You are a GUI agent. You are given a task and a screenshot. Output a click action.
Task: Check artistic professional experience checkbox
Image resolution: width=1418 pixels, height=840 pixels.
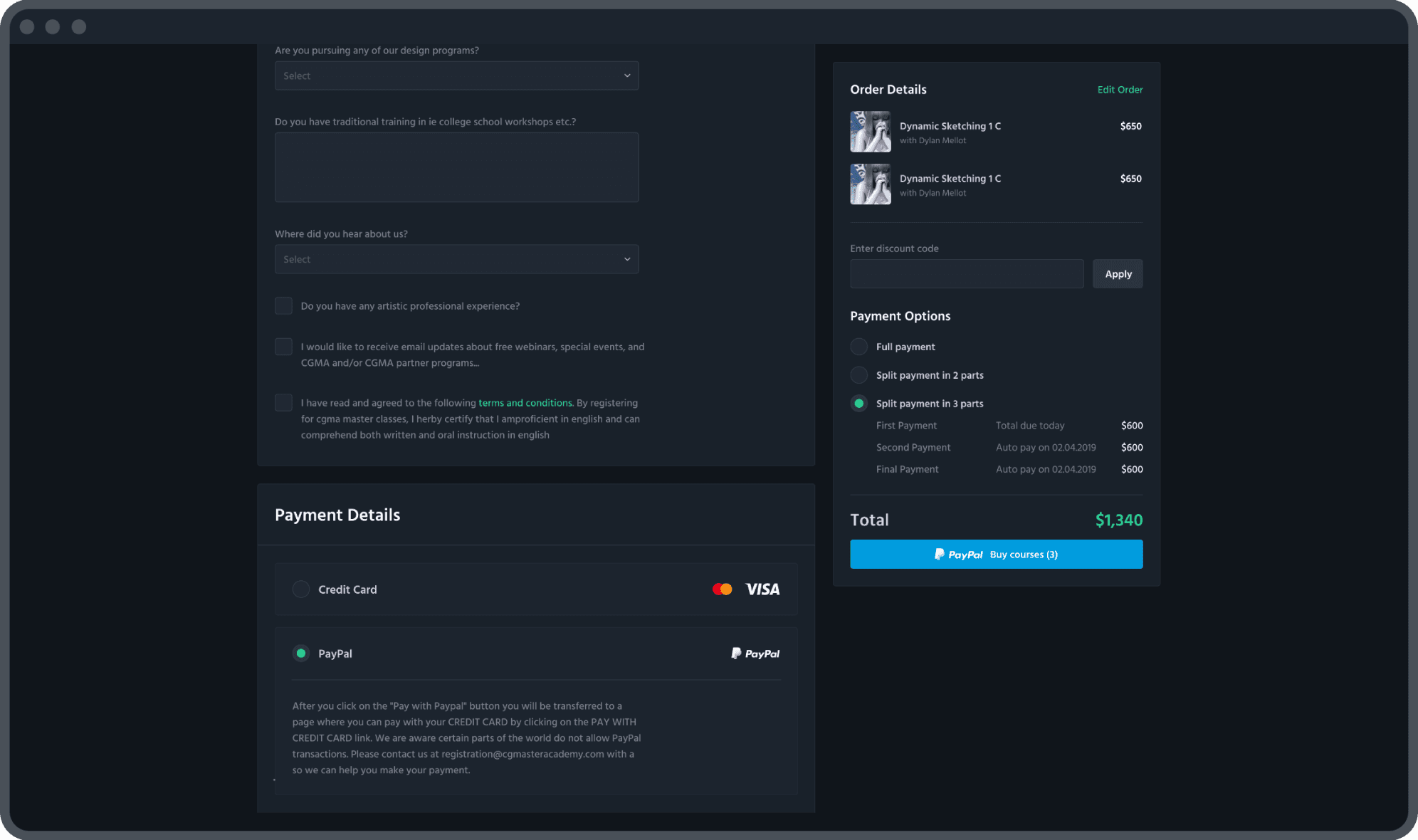click(283, 306)
